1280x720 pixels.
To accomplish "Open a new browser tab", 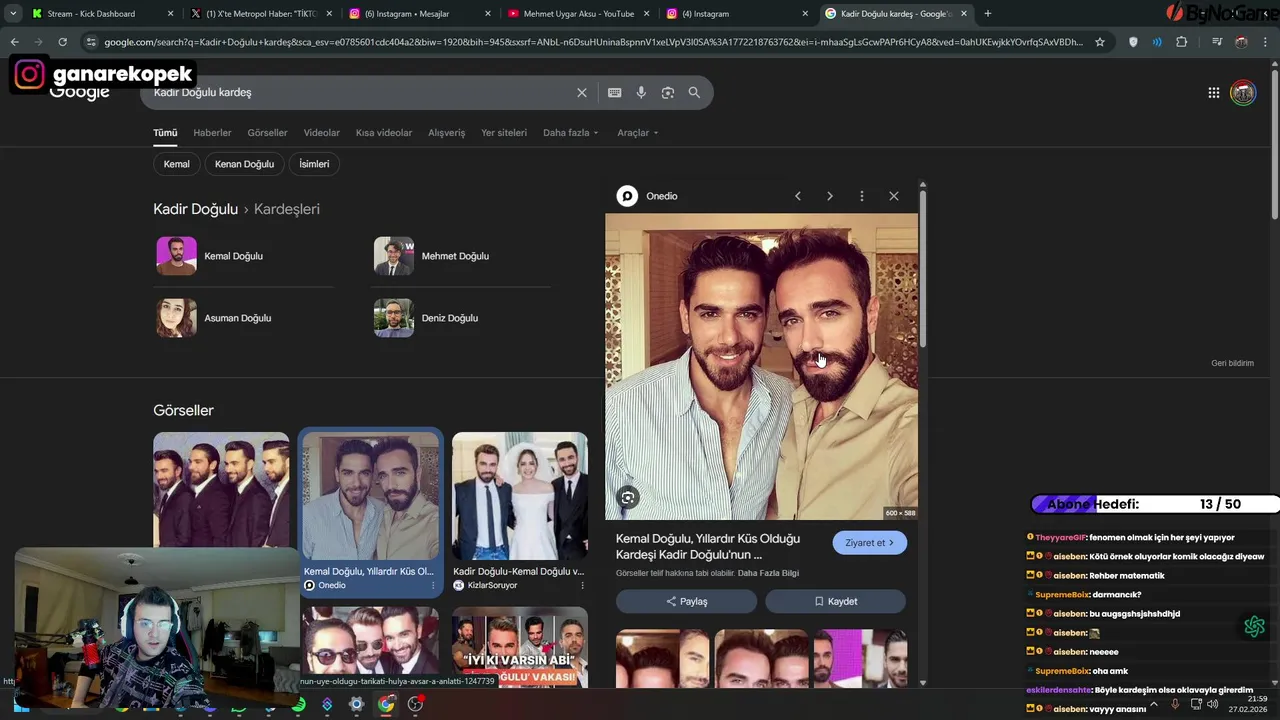I will pyautogui.click(x=988, y=13).
